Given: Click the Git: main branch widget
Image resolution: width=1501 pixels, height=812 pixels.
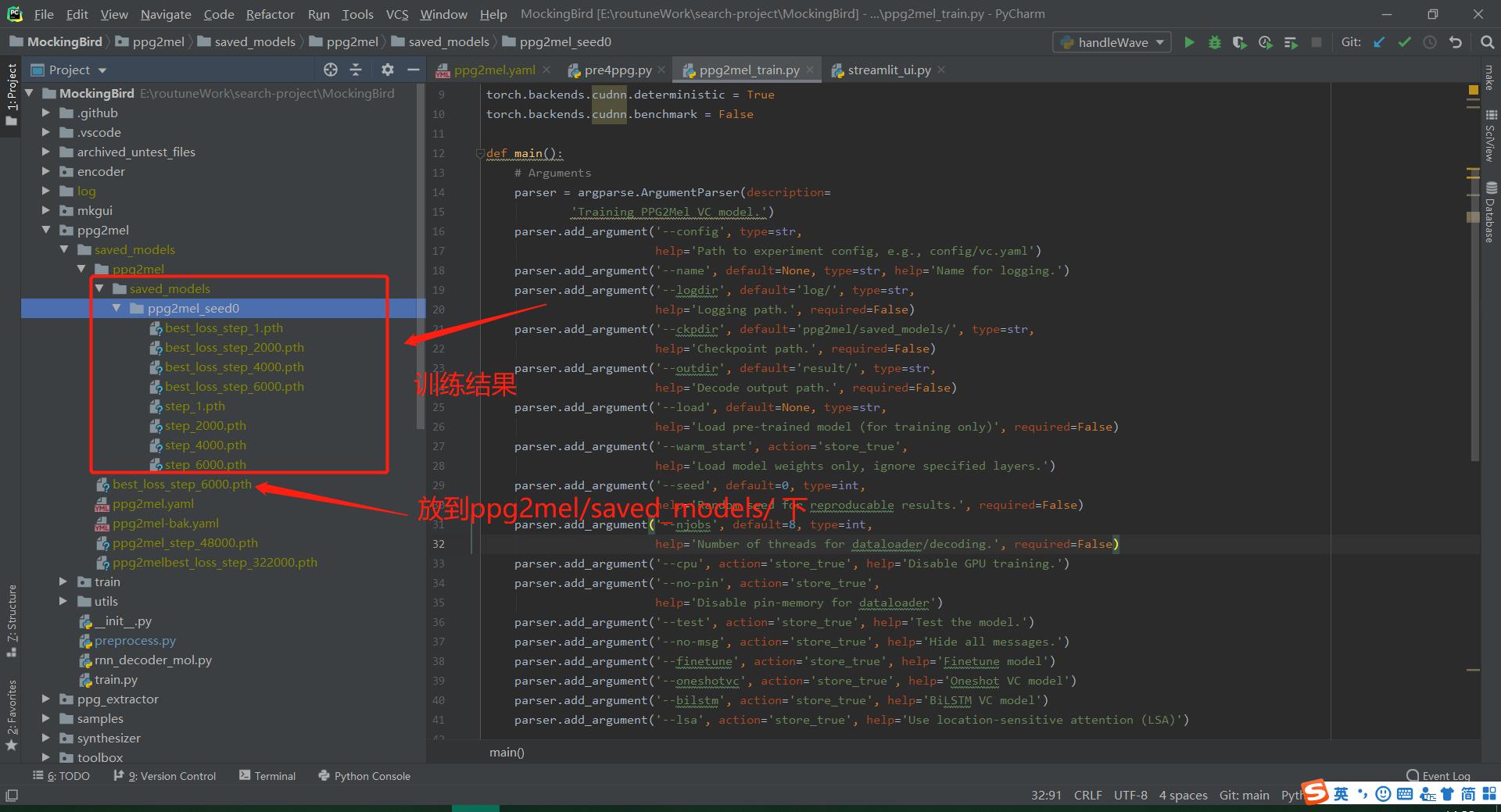Looking at the screenshot, I should click(x=1244, y=795).
